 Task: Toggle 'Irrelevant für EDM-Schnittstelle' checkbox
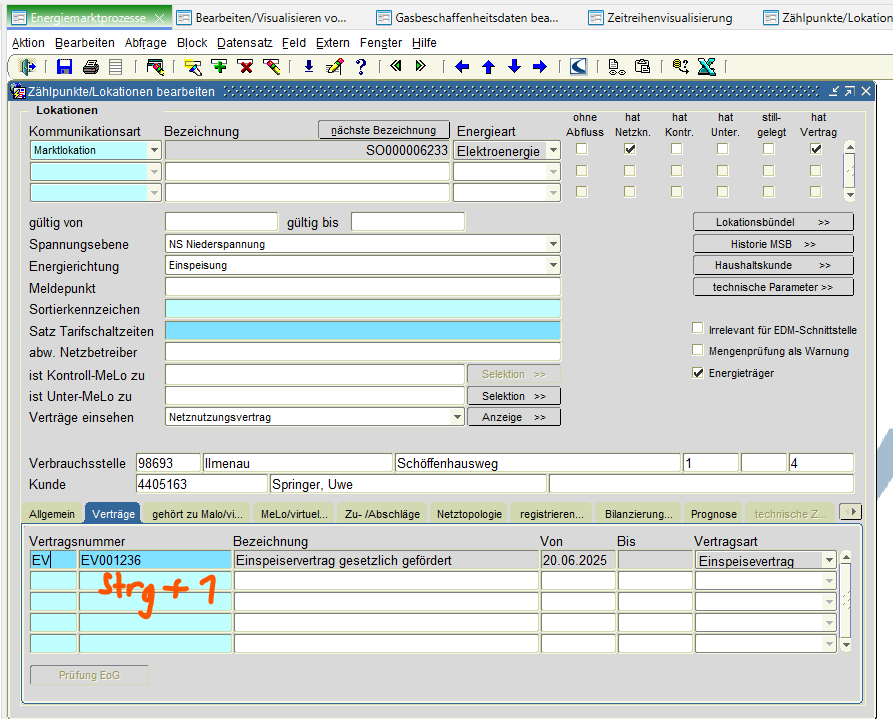(x=698, y=329)
